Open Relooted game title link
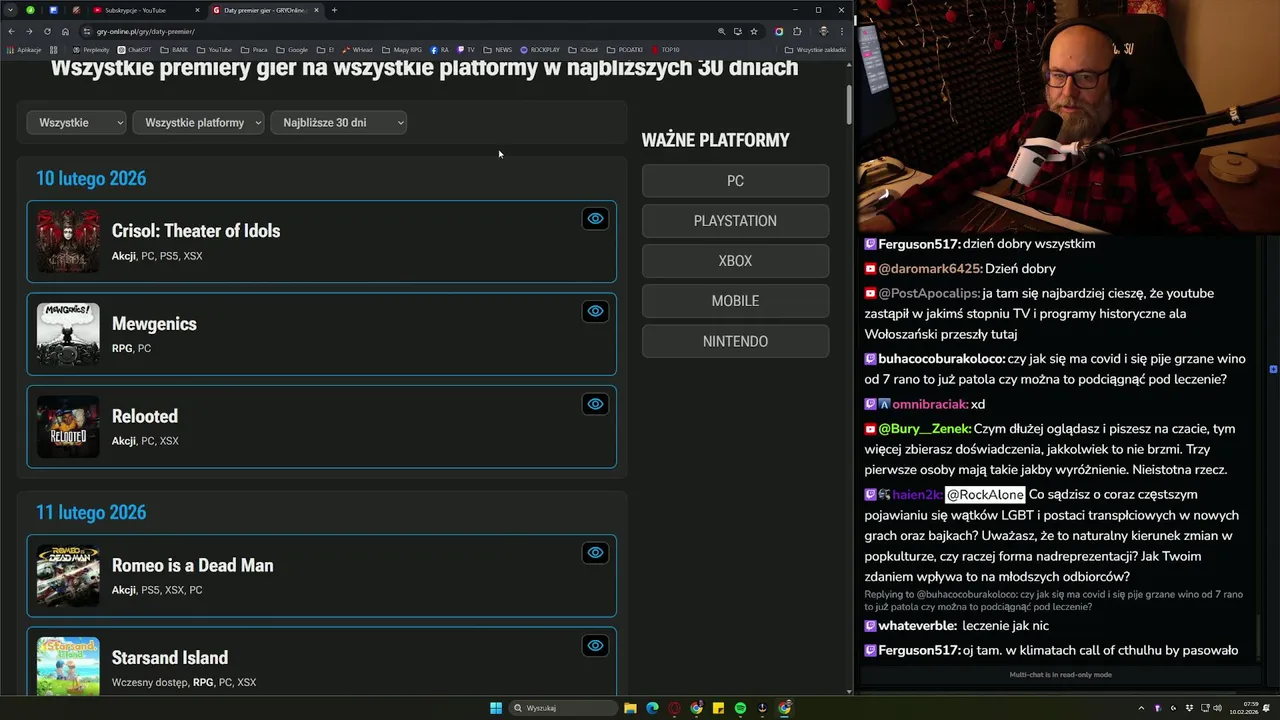Image resolution: width=1280 pixels, height=720 pixels. [145, 416]
